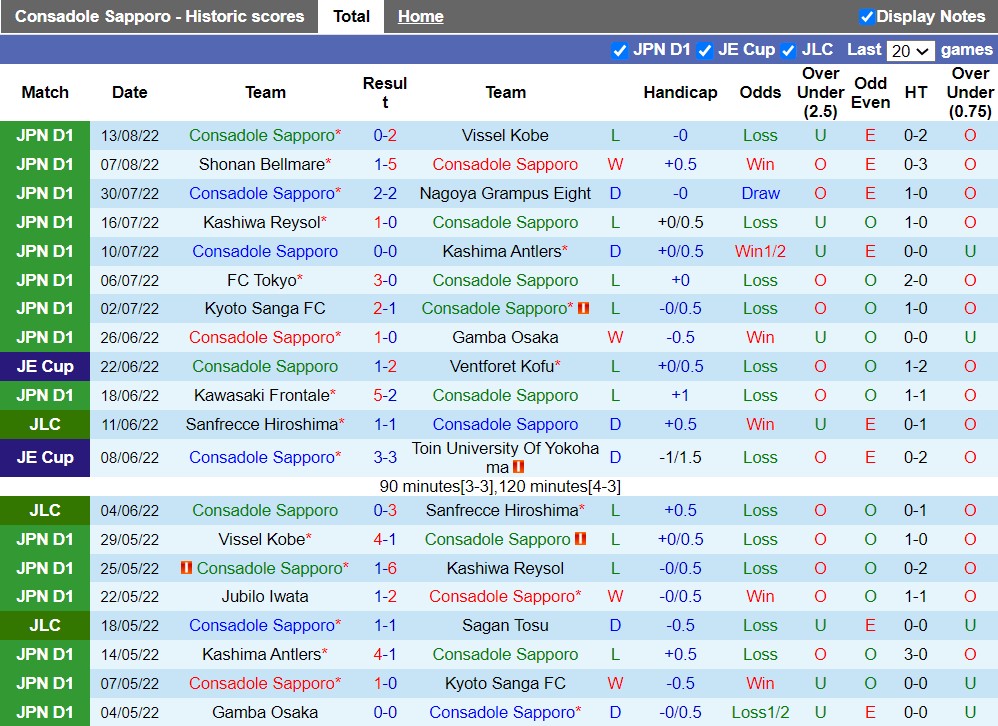Switch to the Home tab
The image size is (998, 726).
[420, 17]
